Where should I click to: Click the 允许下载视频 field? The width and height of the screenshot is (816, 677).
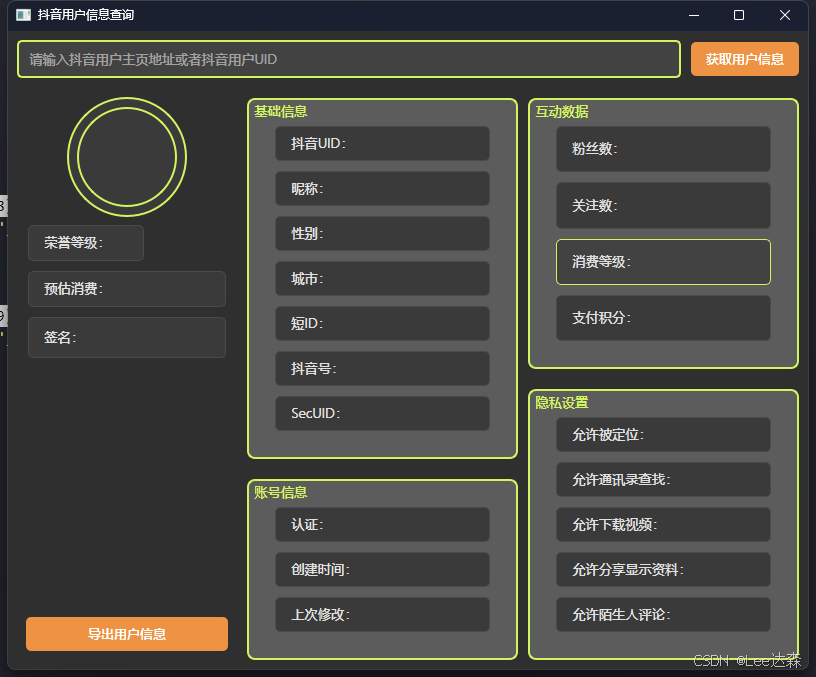[664, 525]
